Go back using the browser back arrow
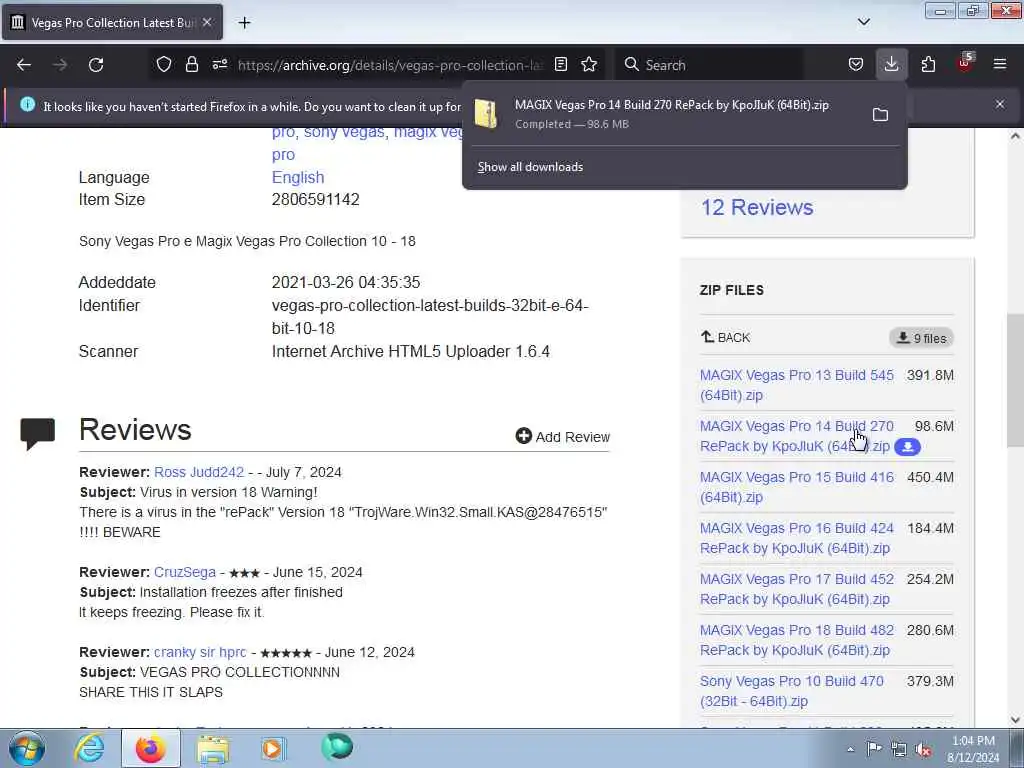1024x768 pixels. (x=24, y=65)
